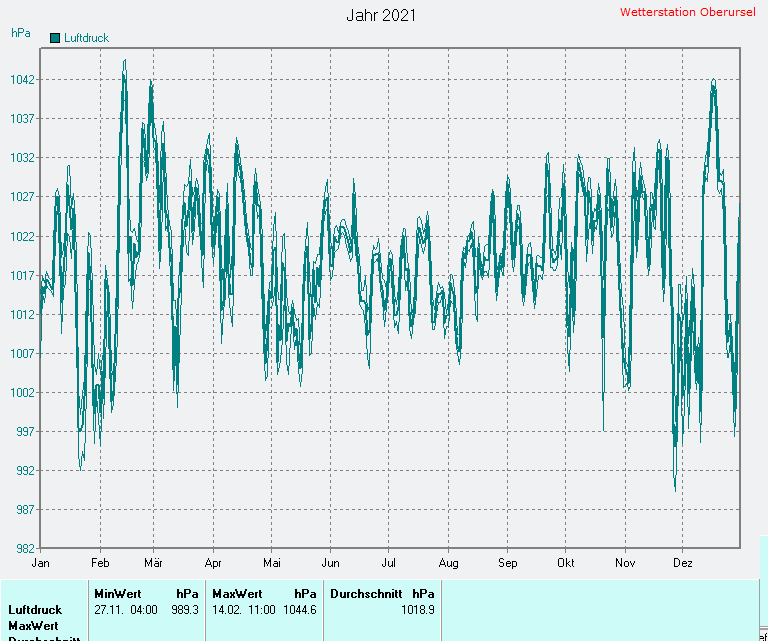The image size is (768, 641).
Task: Click the y-axis value 1022
Action: (x=23, y=237)
